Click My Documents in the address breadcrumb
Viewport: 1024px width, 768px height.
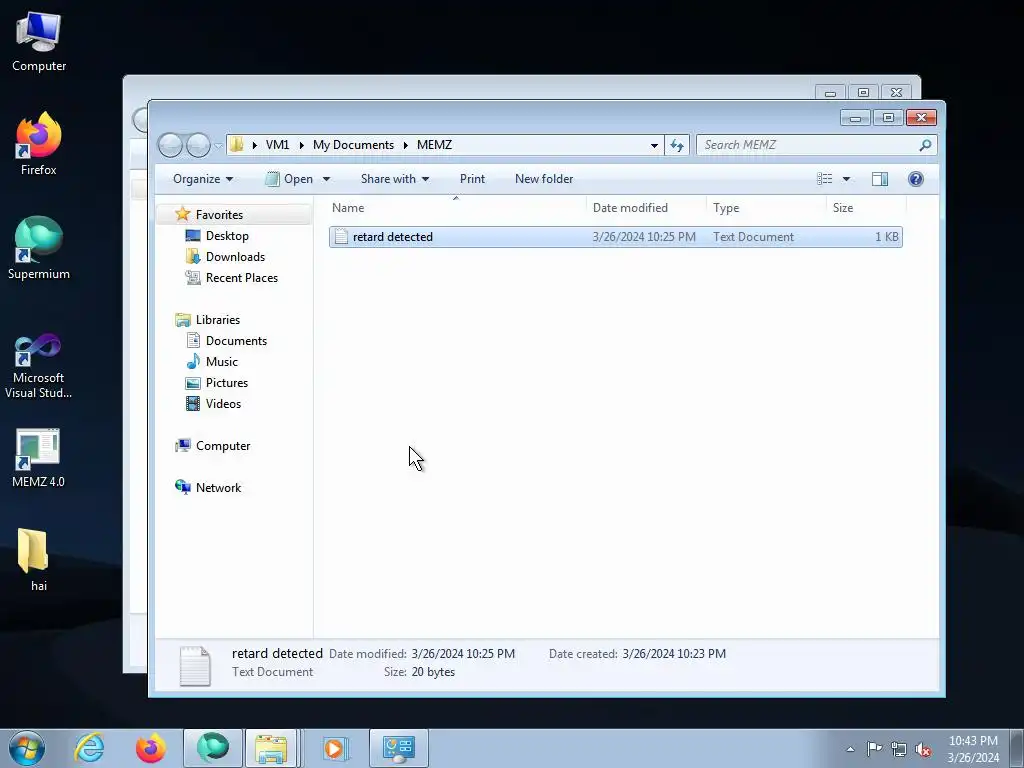pyautogui.click(x=353, y=145)
